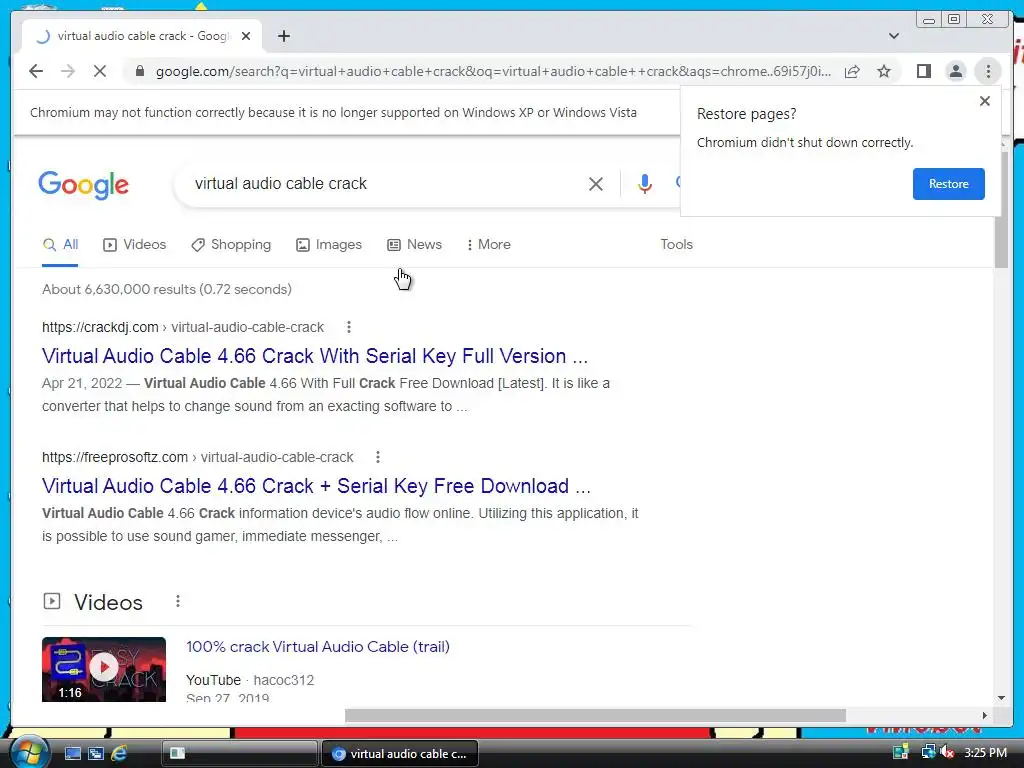
Task: Open the tab search dropdown chevron
Action: [x=894, y=36]
